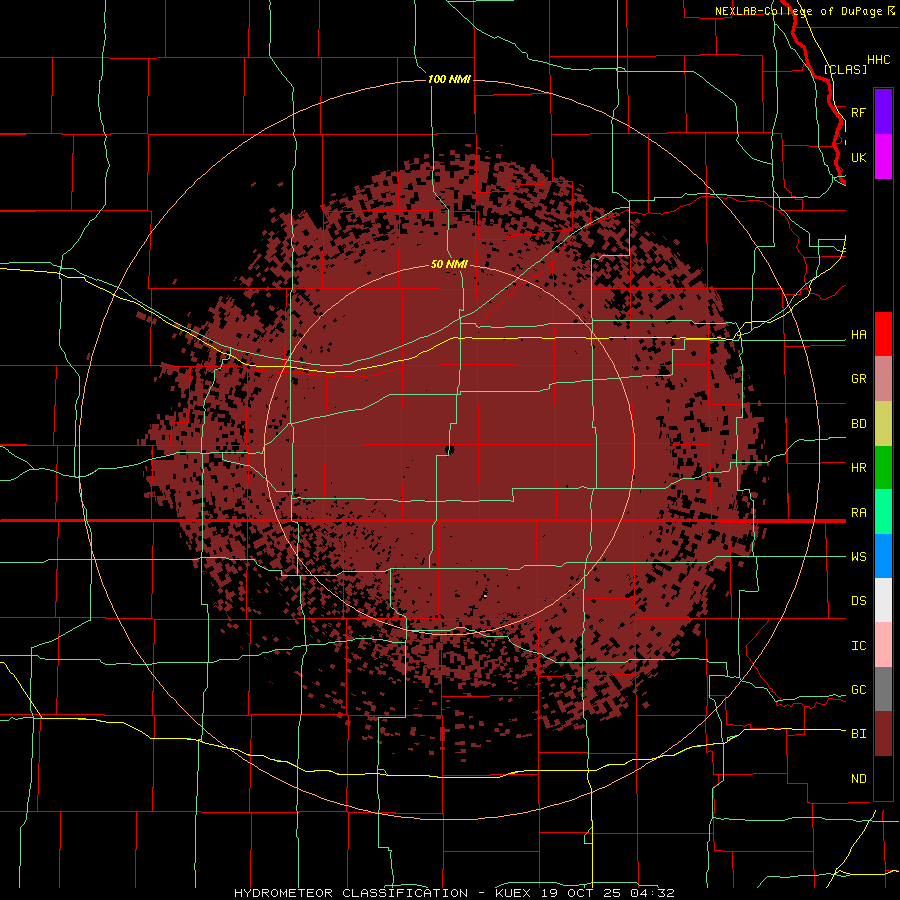Click the "04:32" timestamp
This screenshot has width=900, height=900.
651,893
